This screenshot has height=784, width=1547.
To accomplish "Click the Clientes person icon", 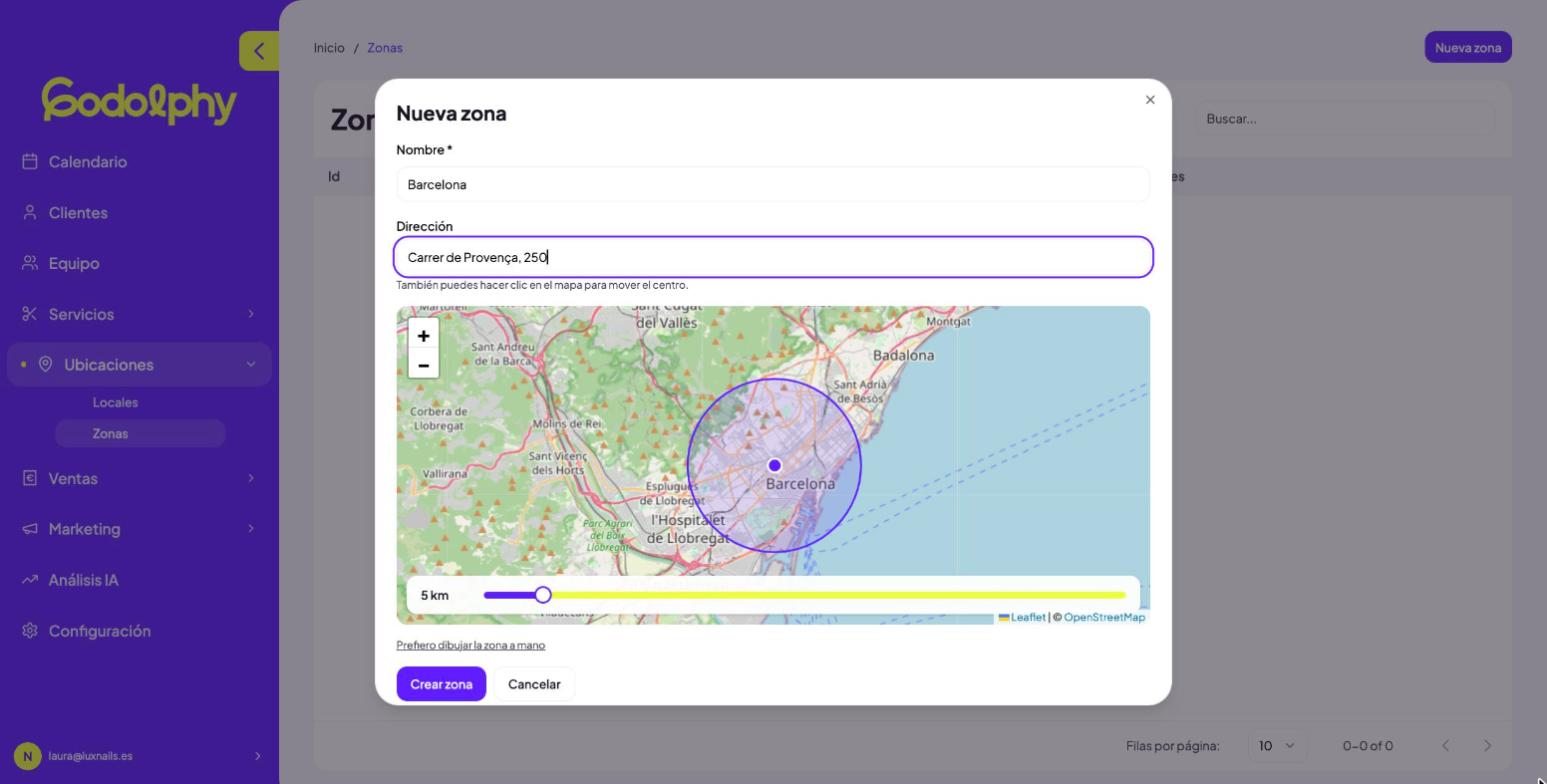I will 30,212.
